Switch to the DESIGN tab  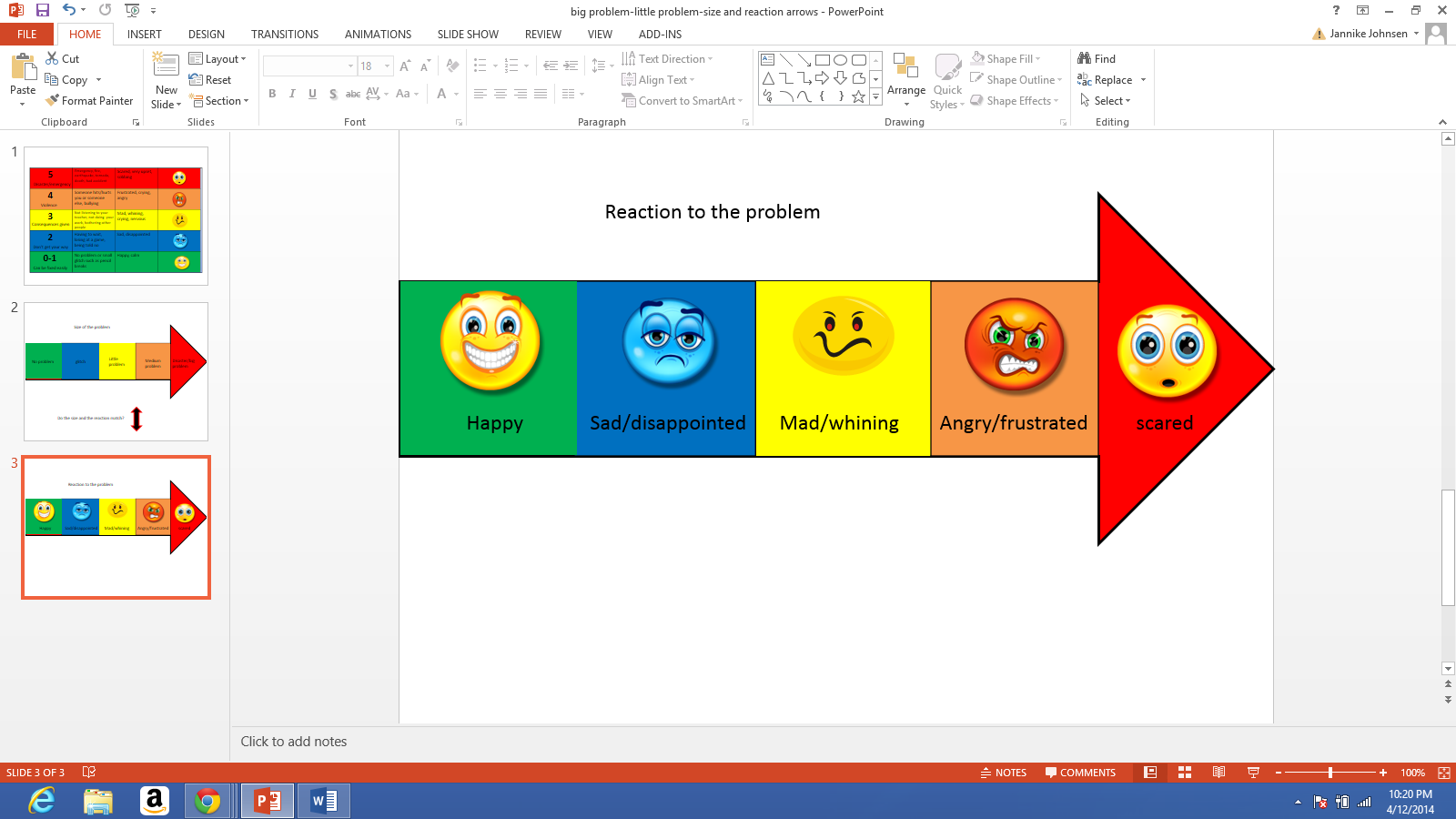207,35
